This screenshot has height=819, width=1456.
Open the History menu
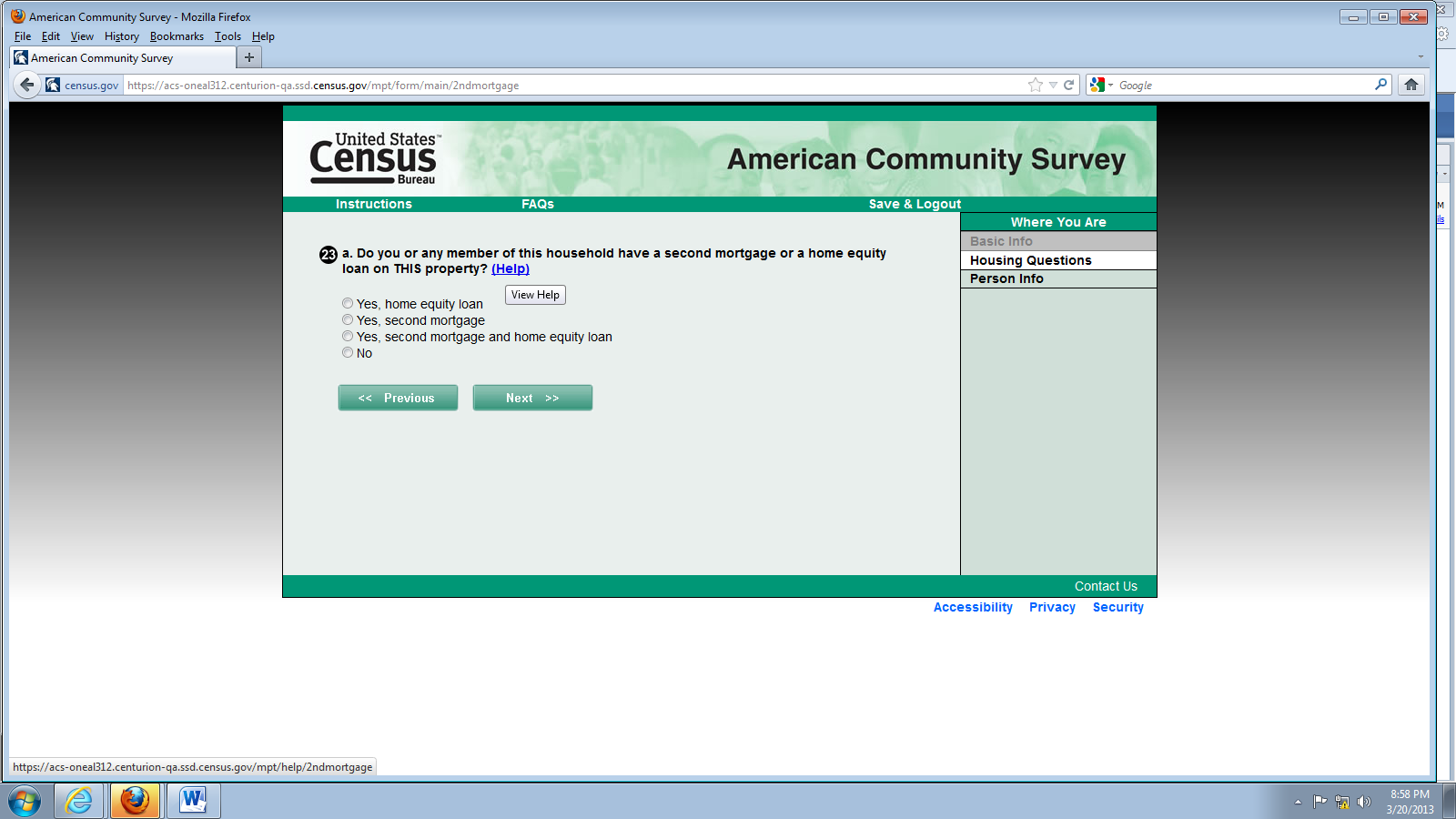click(122, 36)
